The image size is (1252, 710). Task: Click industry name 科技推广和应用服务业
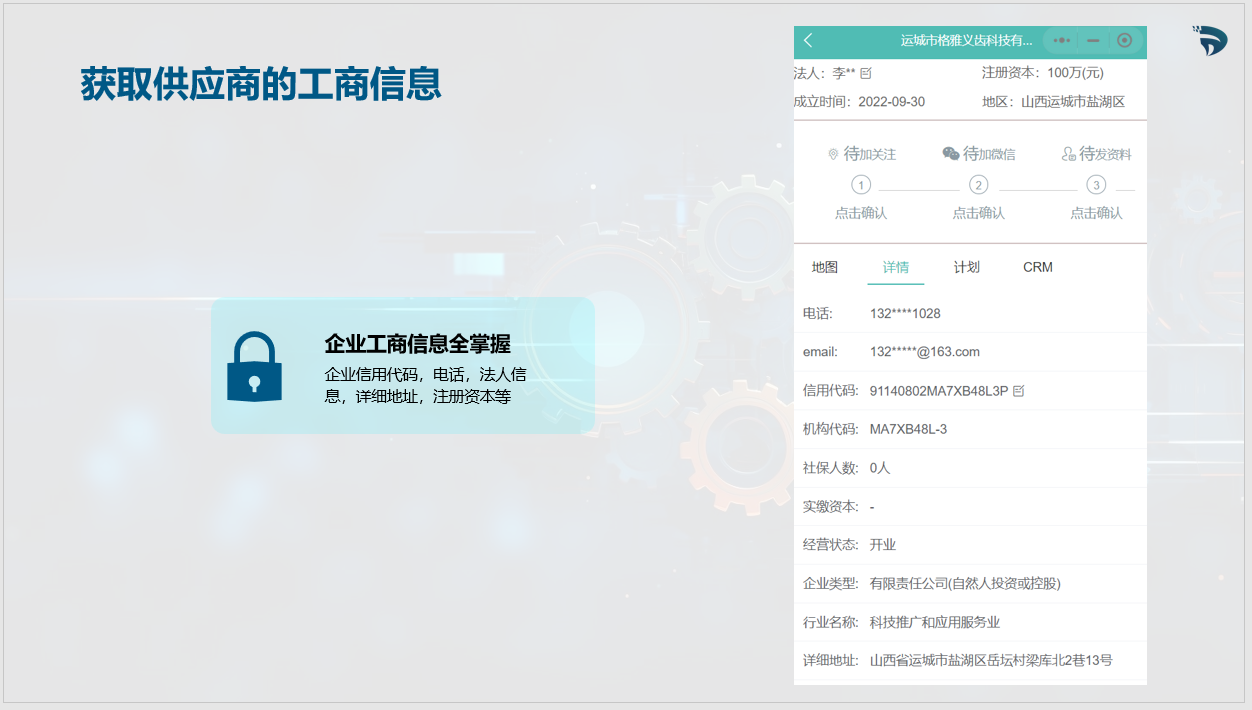[935, 622]
